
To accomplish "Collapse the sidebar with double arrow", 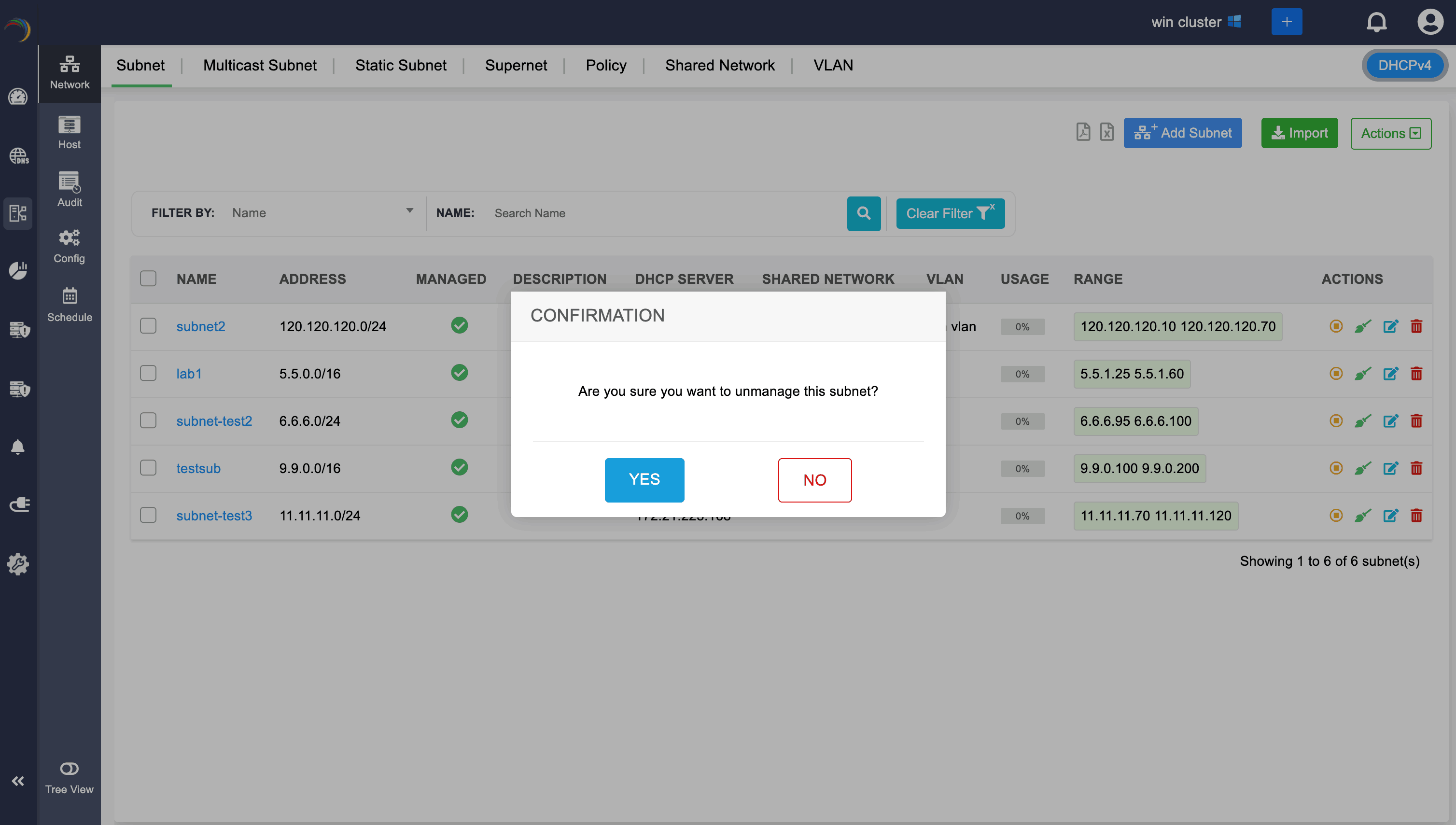I will 17,781.
